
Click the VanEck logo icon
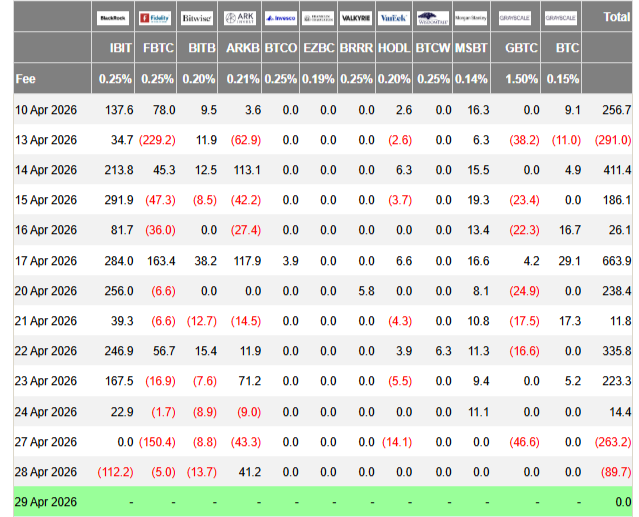(x=394, y=18)
